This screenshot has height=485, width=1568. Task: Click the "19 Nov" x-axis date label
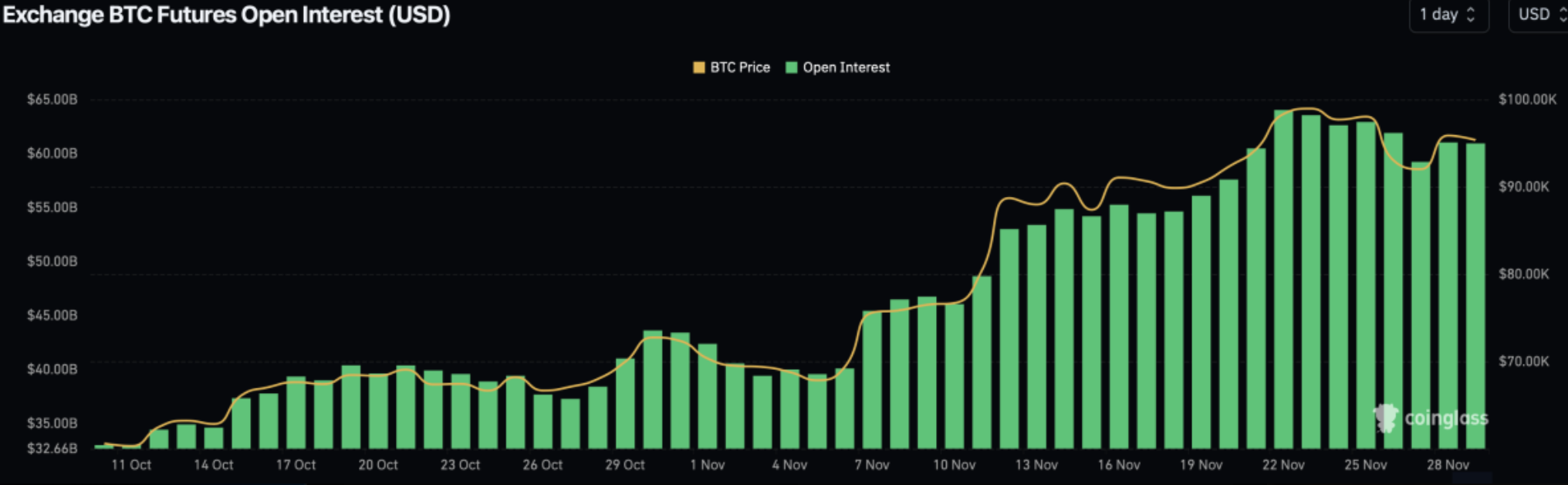[x=1201, y=465]
